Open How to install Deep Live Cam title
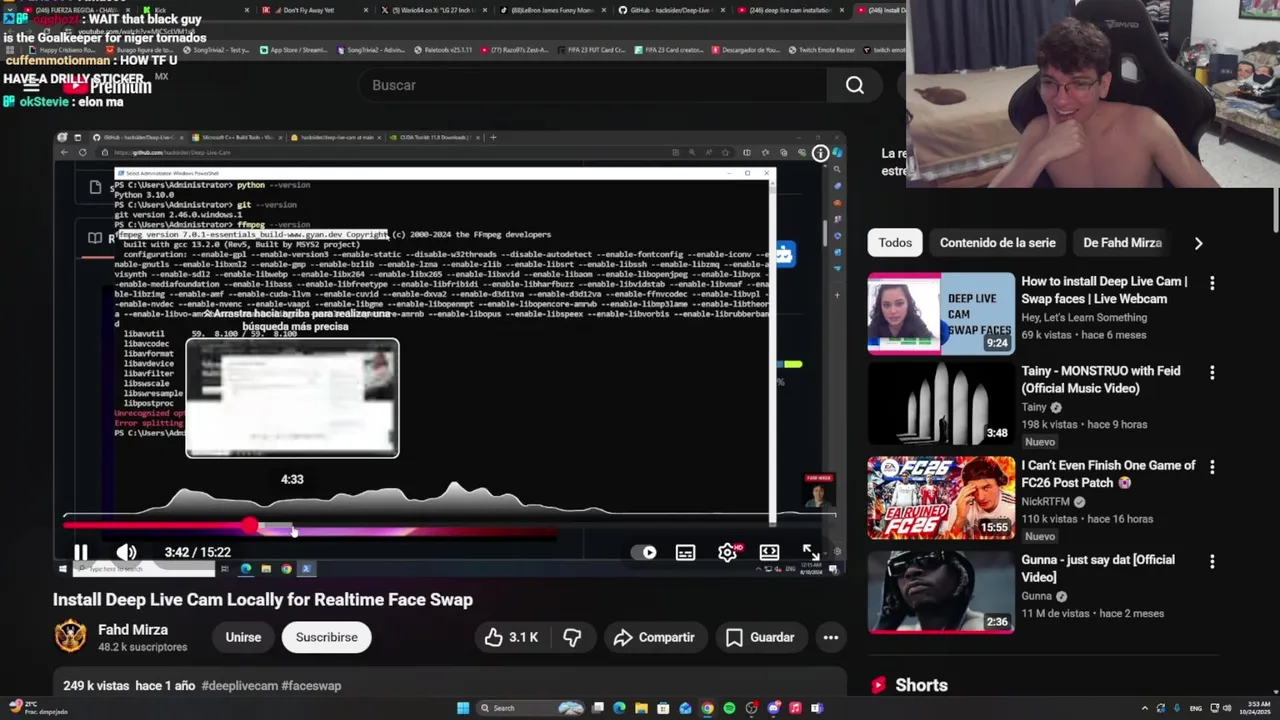 click(1104, 290)
